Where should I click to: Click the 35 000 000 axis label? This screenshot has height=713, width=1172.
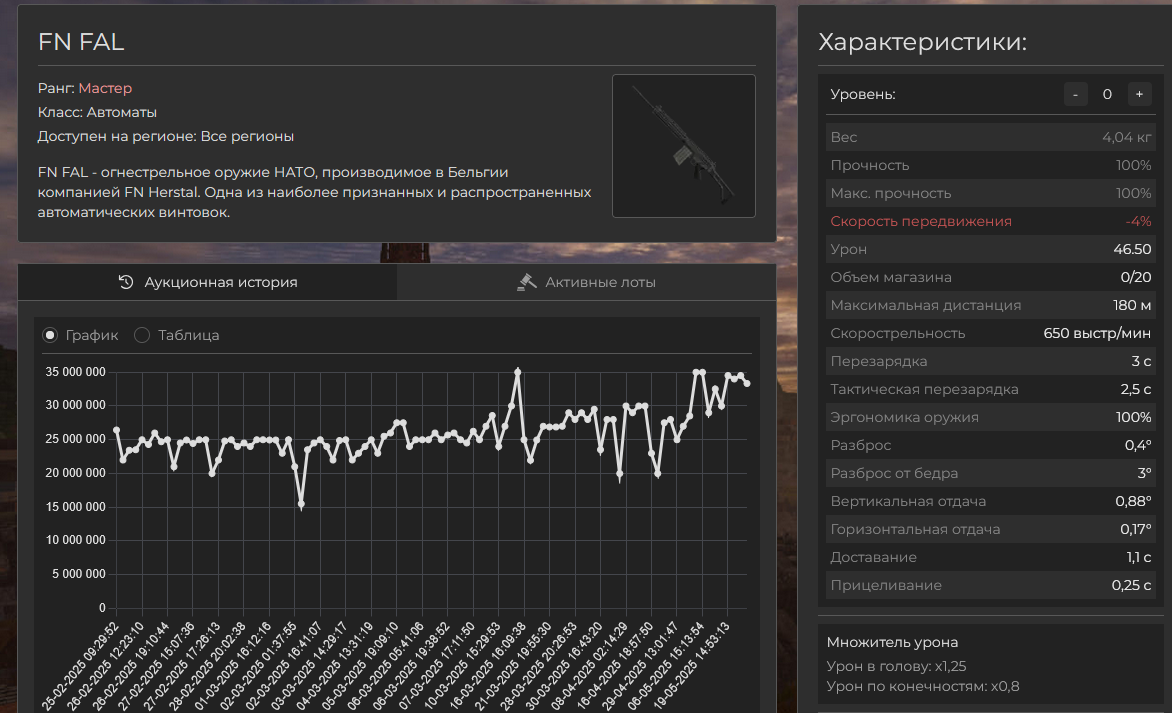[75, 372]
